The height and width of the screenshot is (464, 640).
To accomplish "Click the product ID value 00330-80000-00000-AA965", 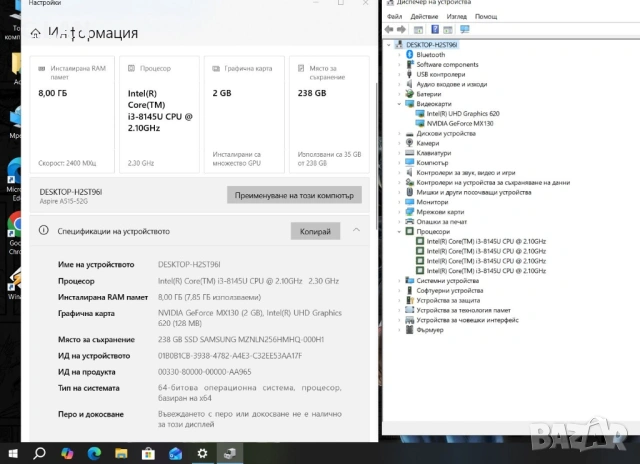I will 204,372.
